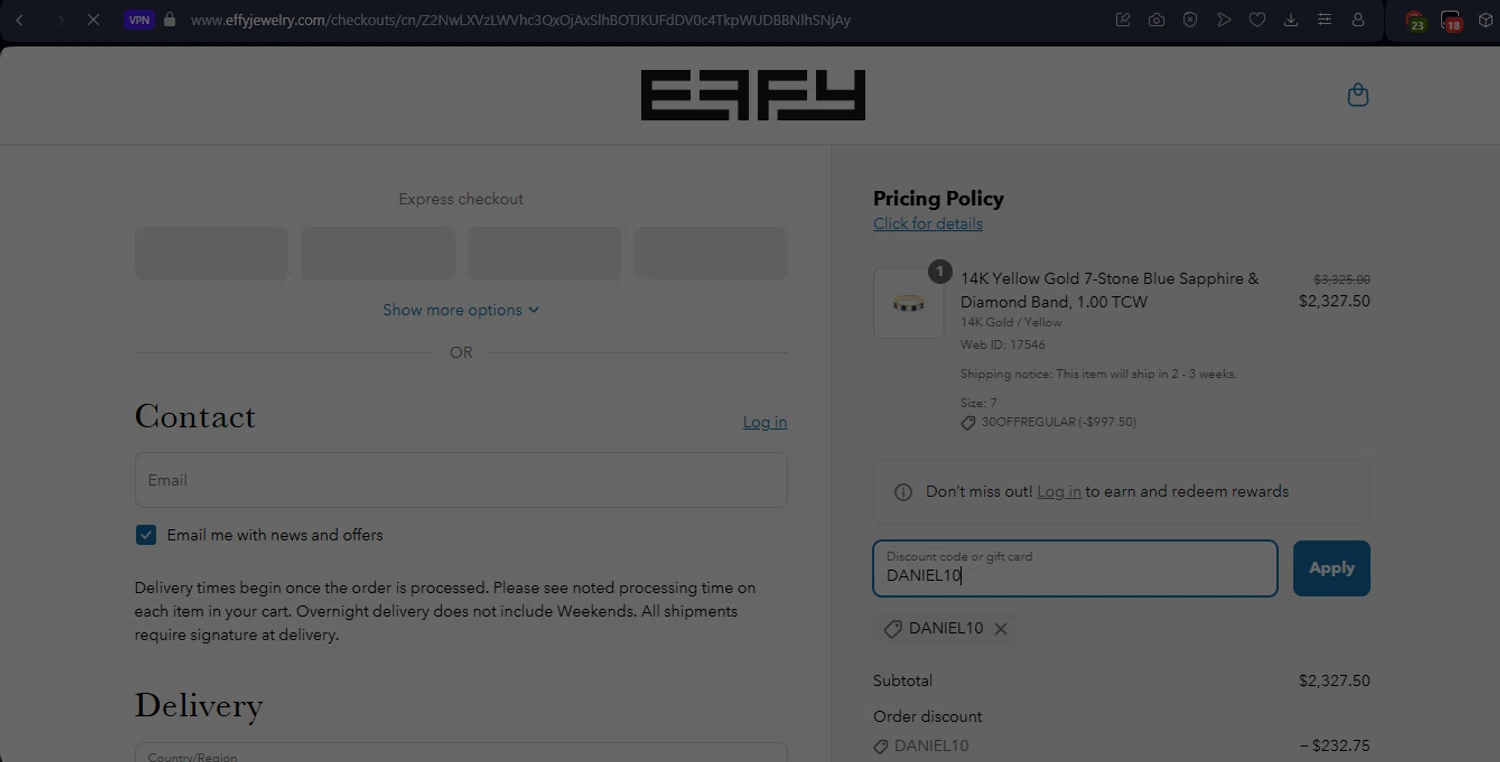
Task: Open Pricing Policy Click for details link
Action: pyautogui.click(x=928, y=224)
